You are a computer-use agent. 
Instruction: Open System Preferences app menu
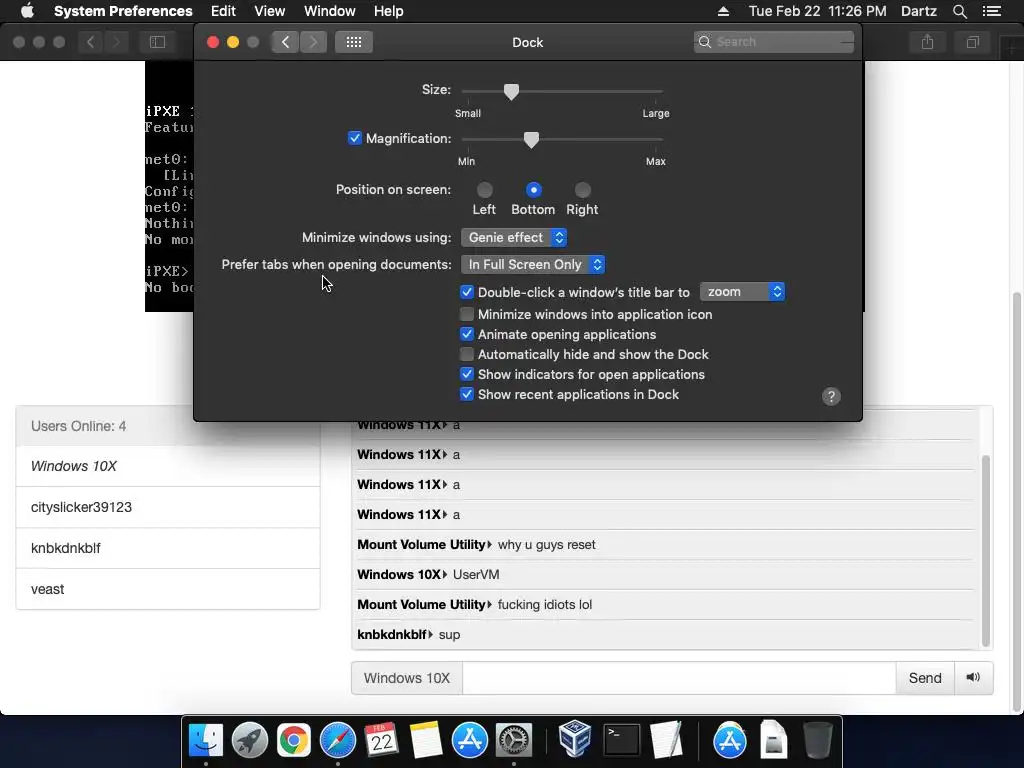123,11
